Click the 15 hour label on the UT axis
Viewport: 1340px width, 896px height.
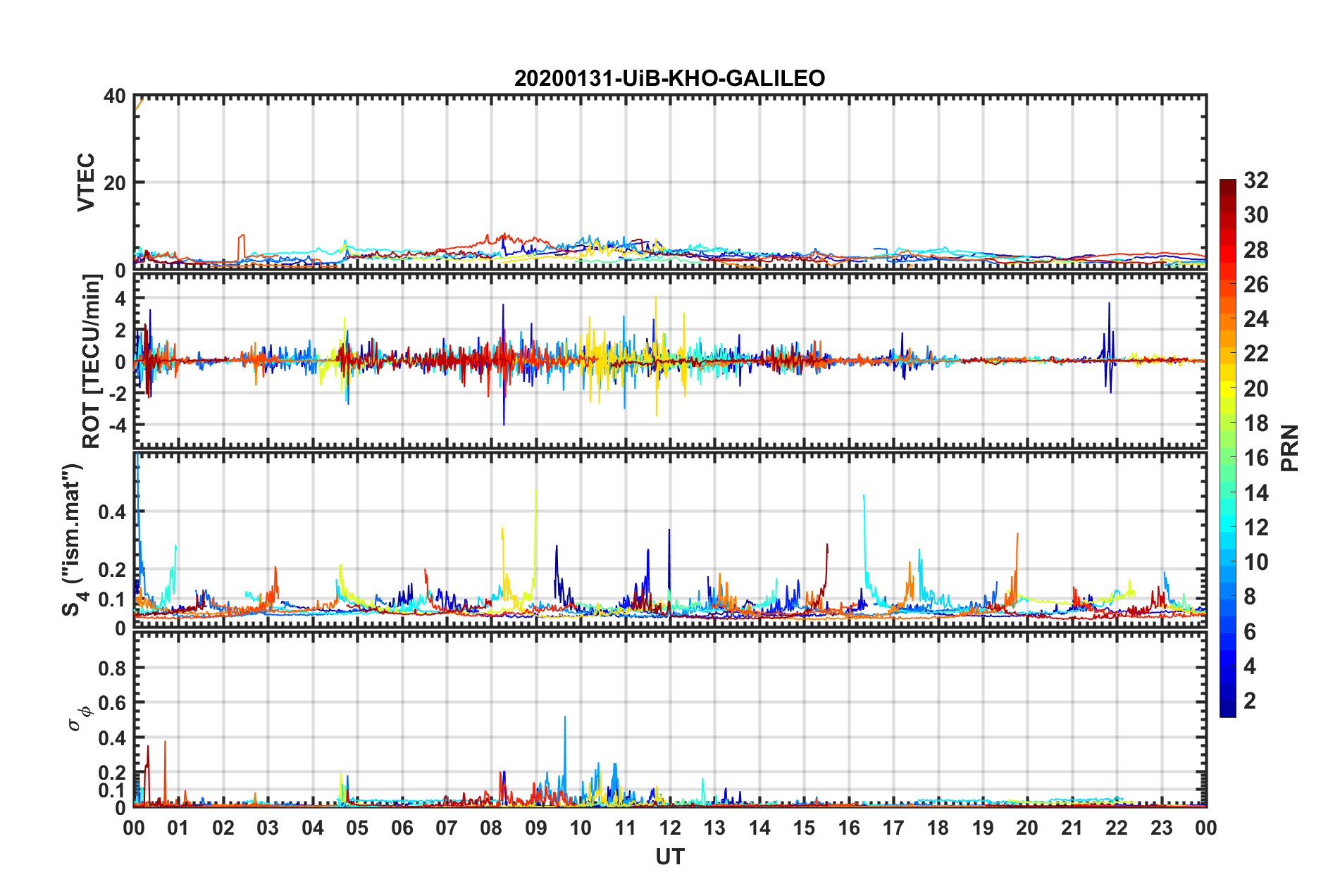[x=804, y=828]
